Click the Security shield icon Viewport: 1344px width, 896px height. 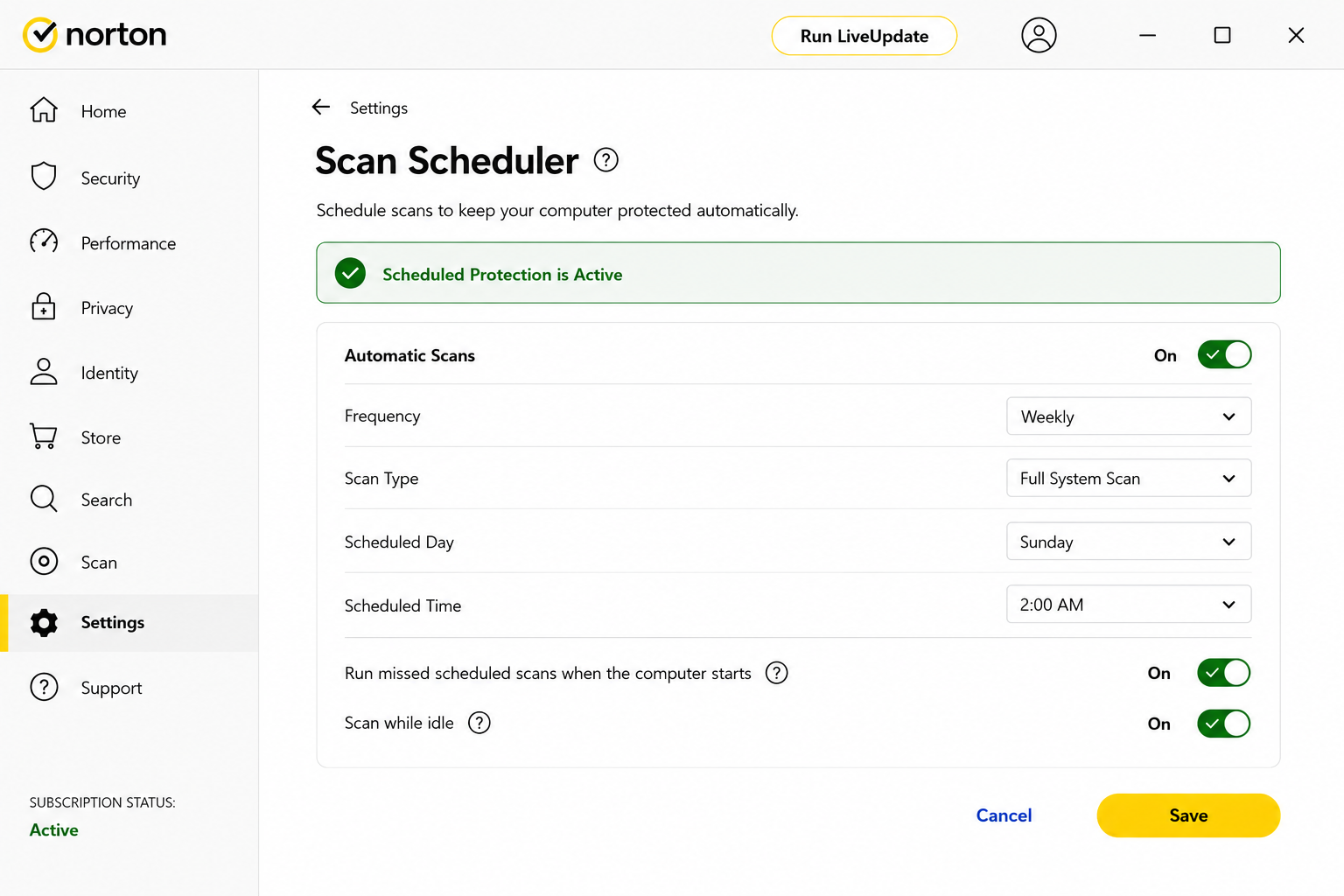pyautogui.click(x=44, y=177)
